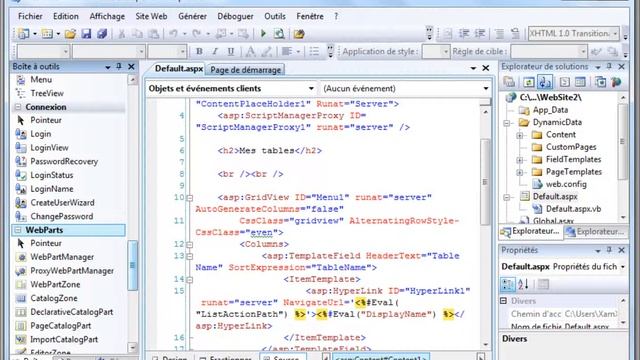Click the View in Browser icon
The height and width of the screenshot is (360, 640).
coord(279,34)
